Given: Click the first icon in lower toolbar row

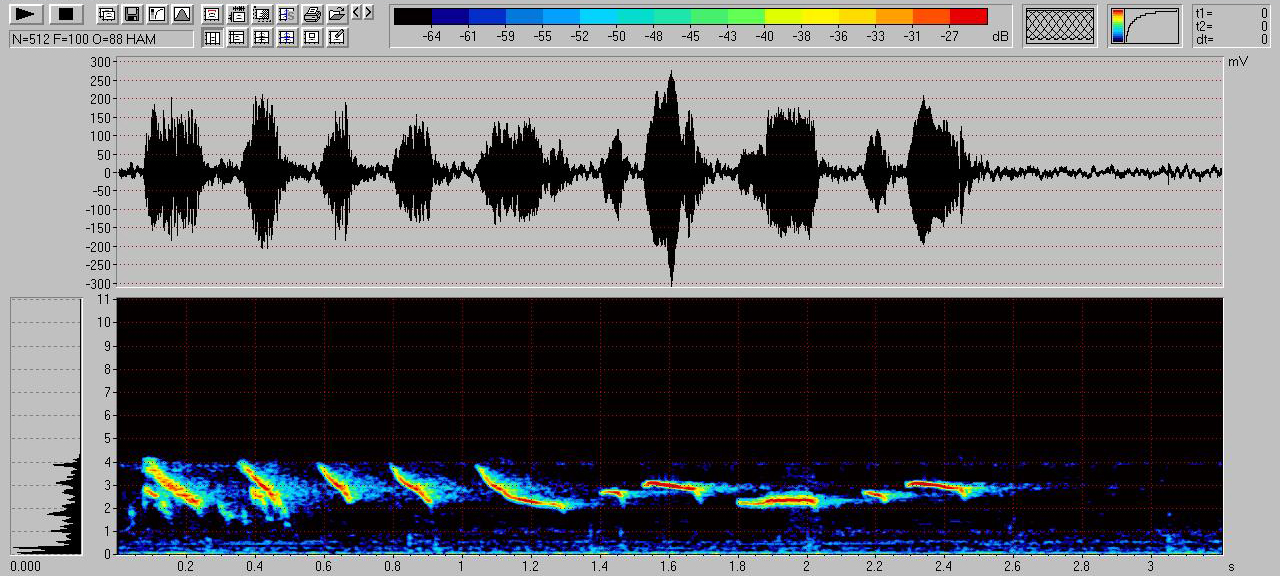Looking at the screenshot, I should (x=212, y=38).
